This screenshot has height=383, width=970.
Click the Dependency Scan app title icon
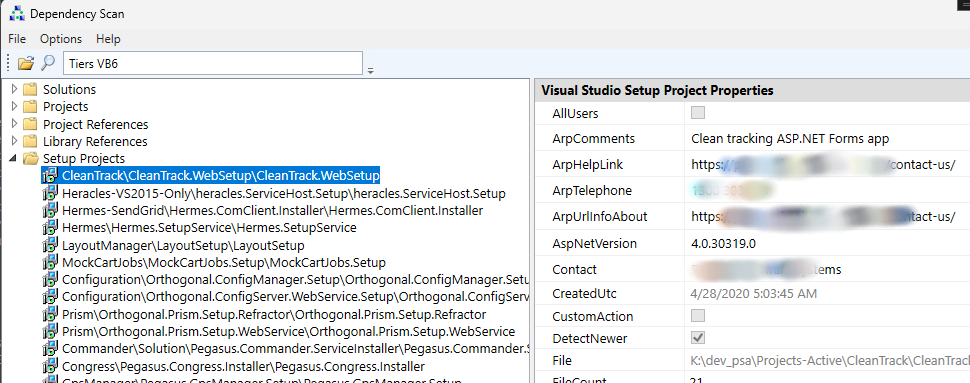[x=17, y=13]
